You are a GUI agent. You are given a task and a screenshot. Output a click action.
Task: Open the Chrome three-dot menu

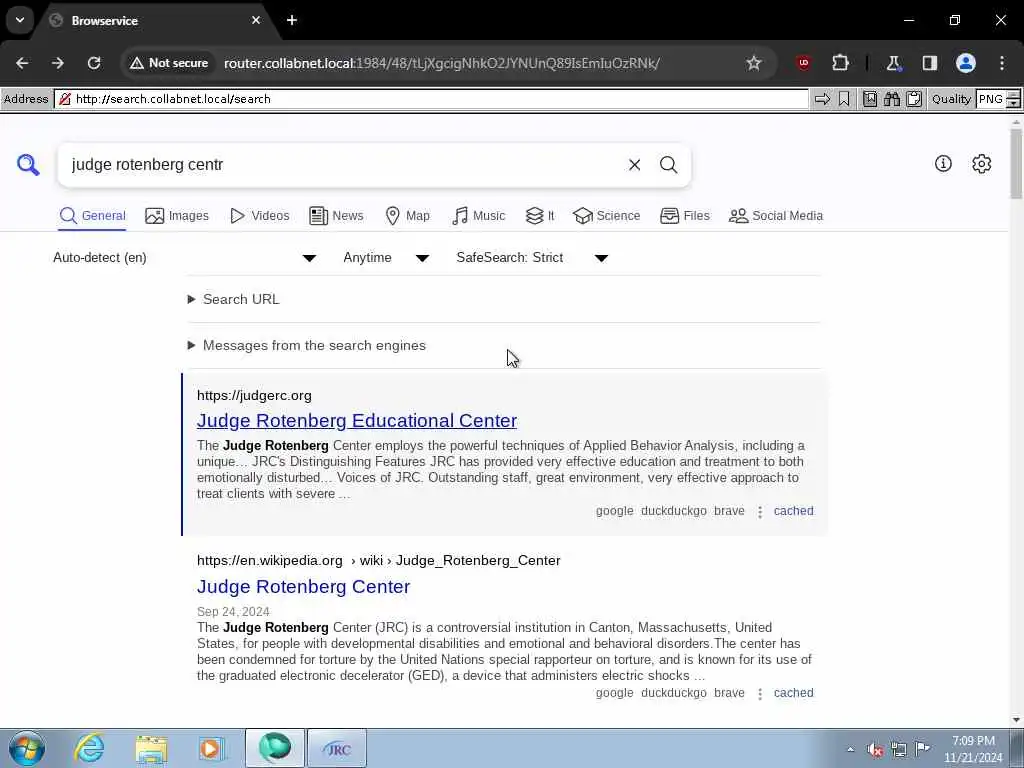(x=1002, y=63)
